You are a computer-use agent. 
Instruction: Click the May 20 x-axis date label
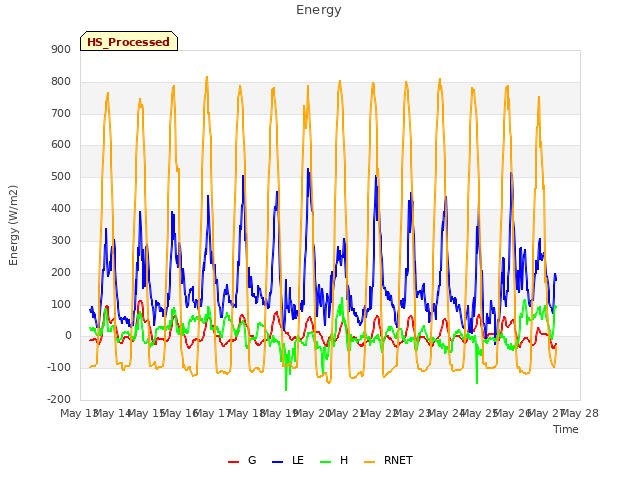[x=312, y=414]
